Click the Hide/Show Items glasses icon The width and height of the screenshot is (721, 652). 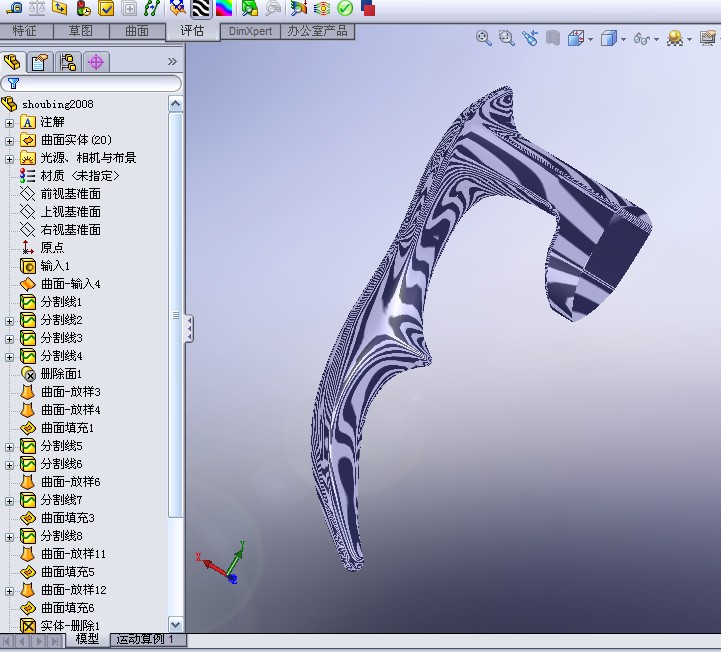point(641,39)
